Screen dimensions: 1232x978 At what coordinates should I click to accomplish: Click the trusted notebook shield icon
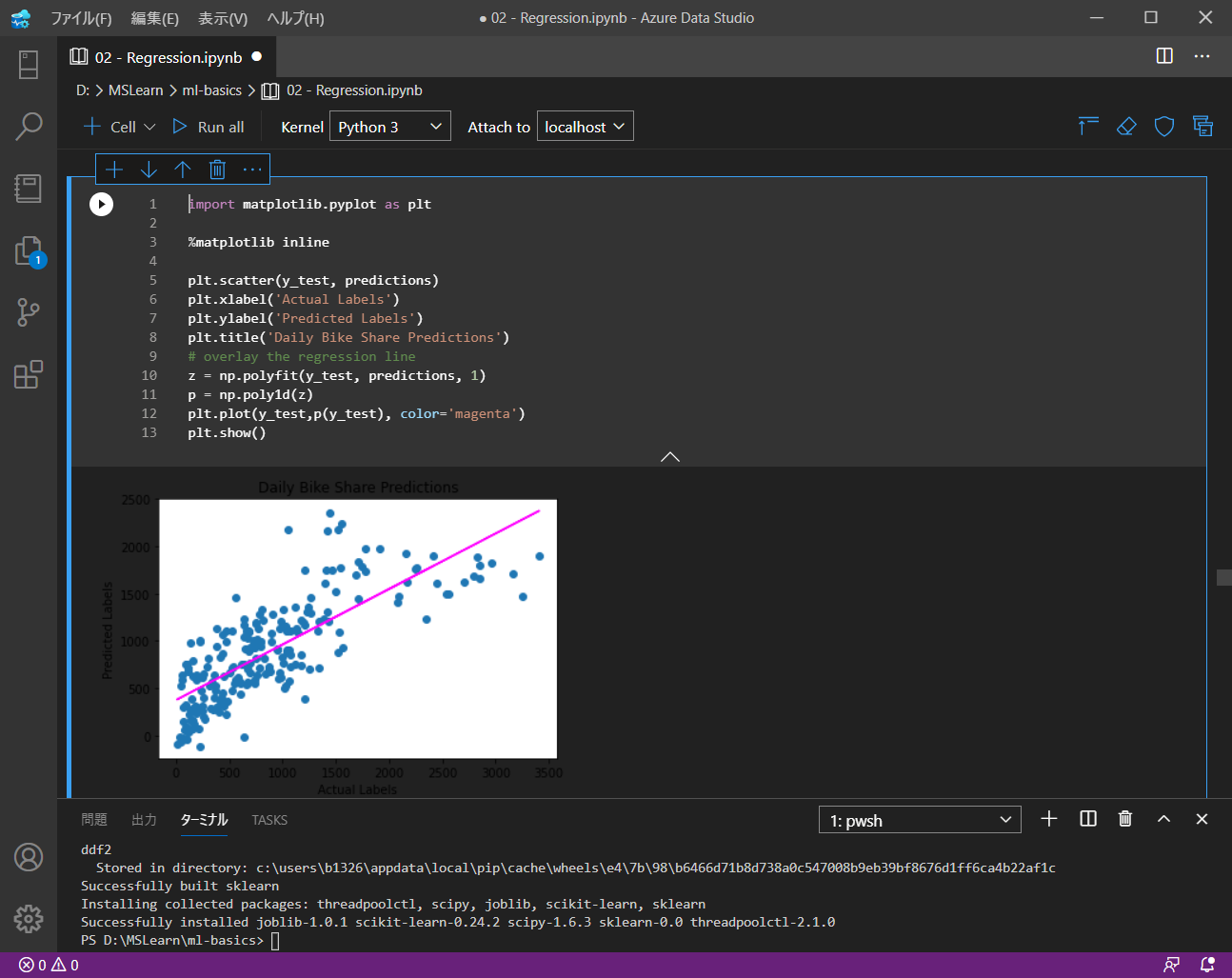tap(1163, 127)
